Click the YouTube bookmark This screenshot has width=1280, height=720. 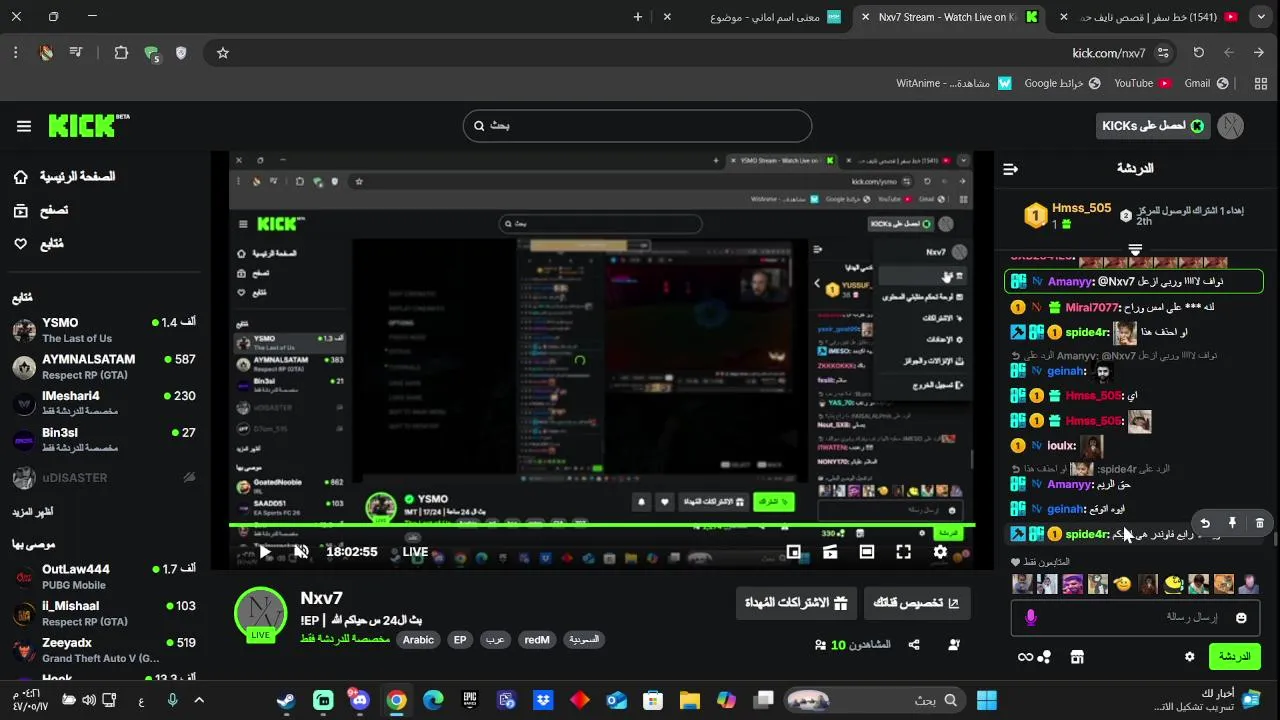tap(1142, 83)
